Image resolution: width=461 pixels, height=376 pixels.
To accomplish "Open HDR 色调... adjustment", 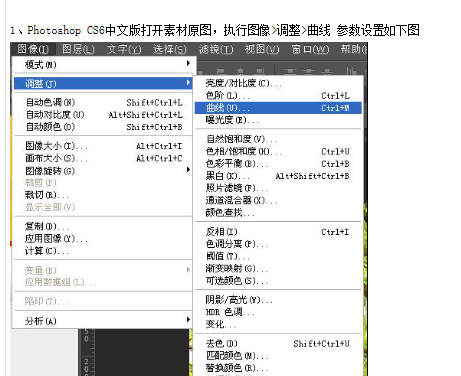I will click(278, 312).
